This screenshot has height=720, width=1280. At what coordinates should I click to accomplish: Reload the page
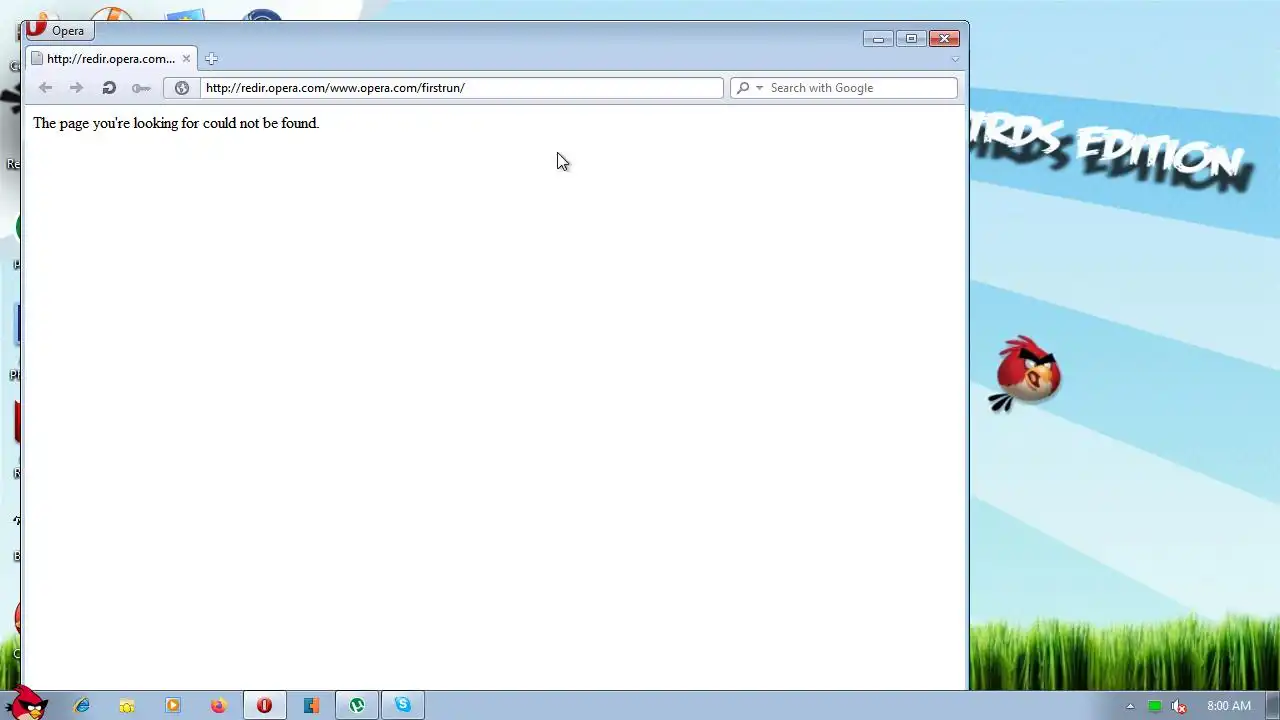[x=109, y=88]
